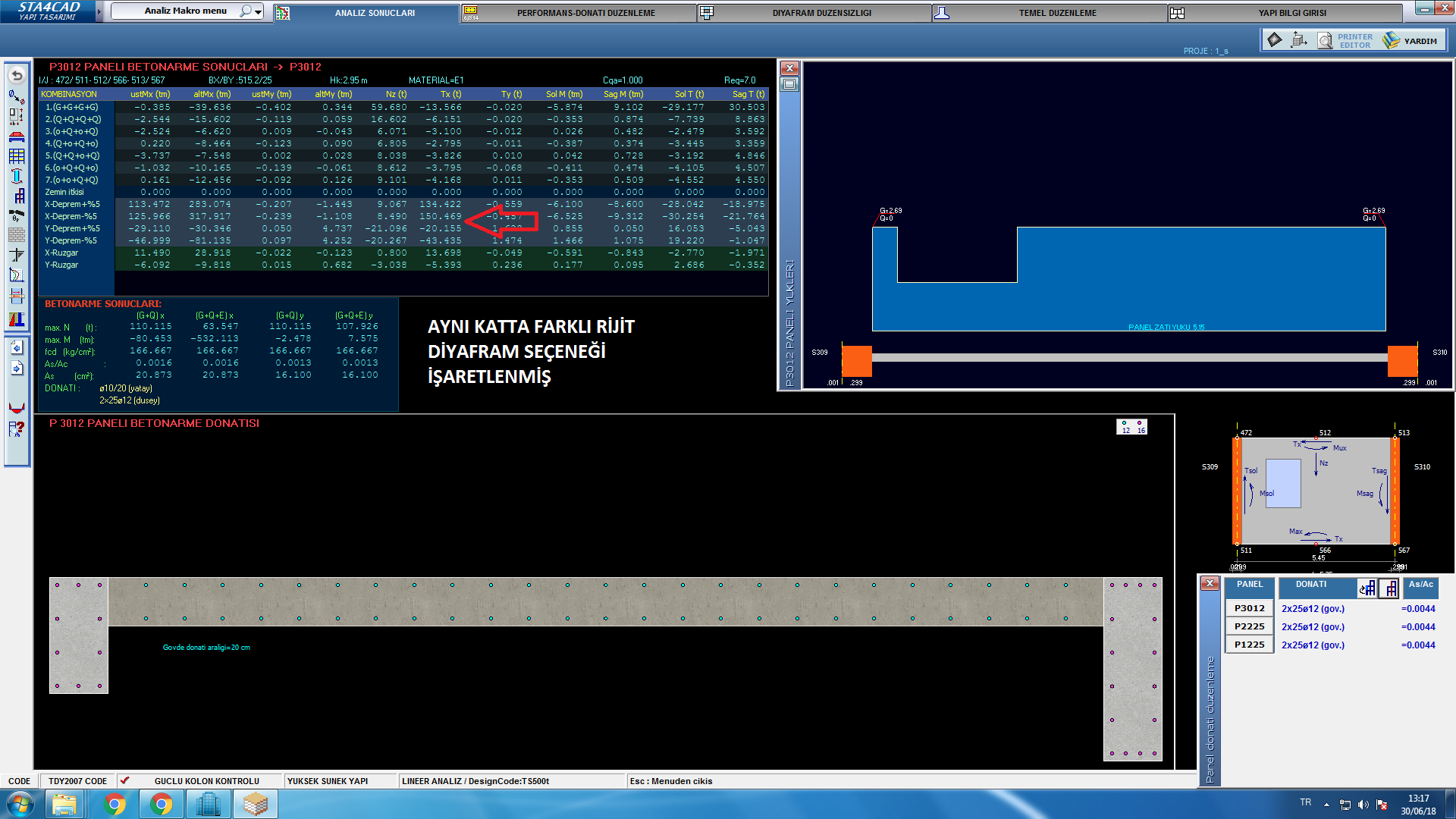Click the Nz (t) column header
The height and width of the screenshot is (819, 1456).
pyautogui.click(x=396, y=94)
